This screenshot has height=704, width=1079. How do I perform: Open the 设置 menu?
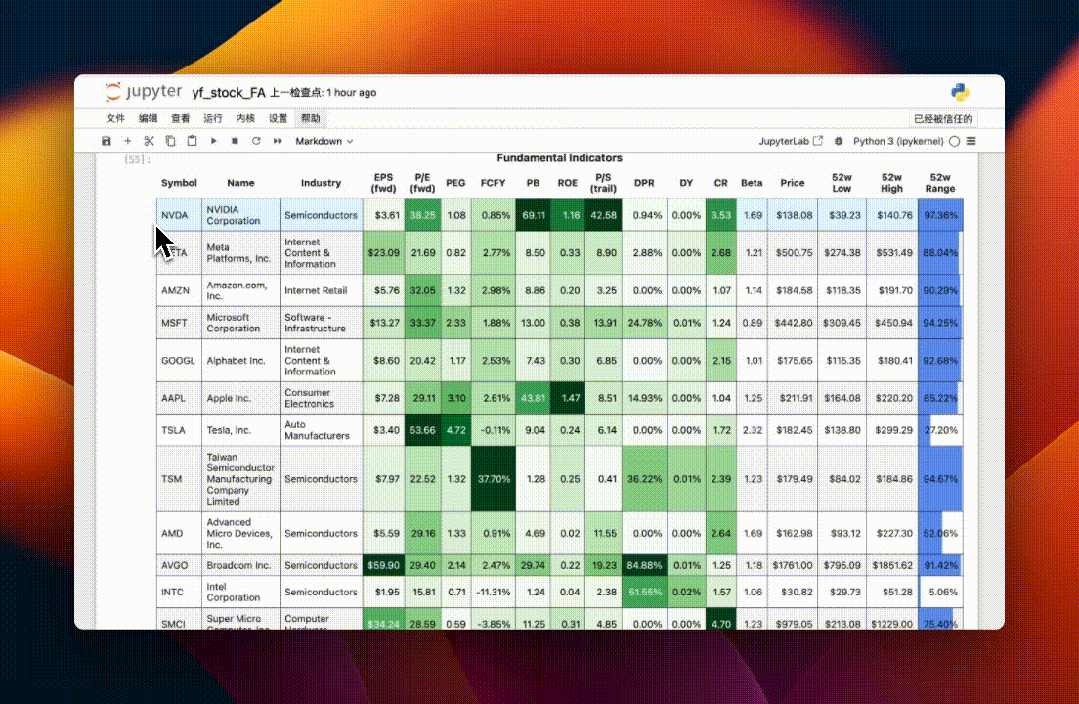(278, 118)
